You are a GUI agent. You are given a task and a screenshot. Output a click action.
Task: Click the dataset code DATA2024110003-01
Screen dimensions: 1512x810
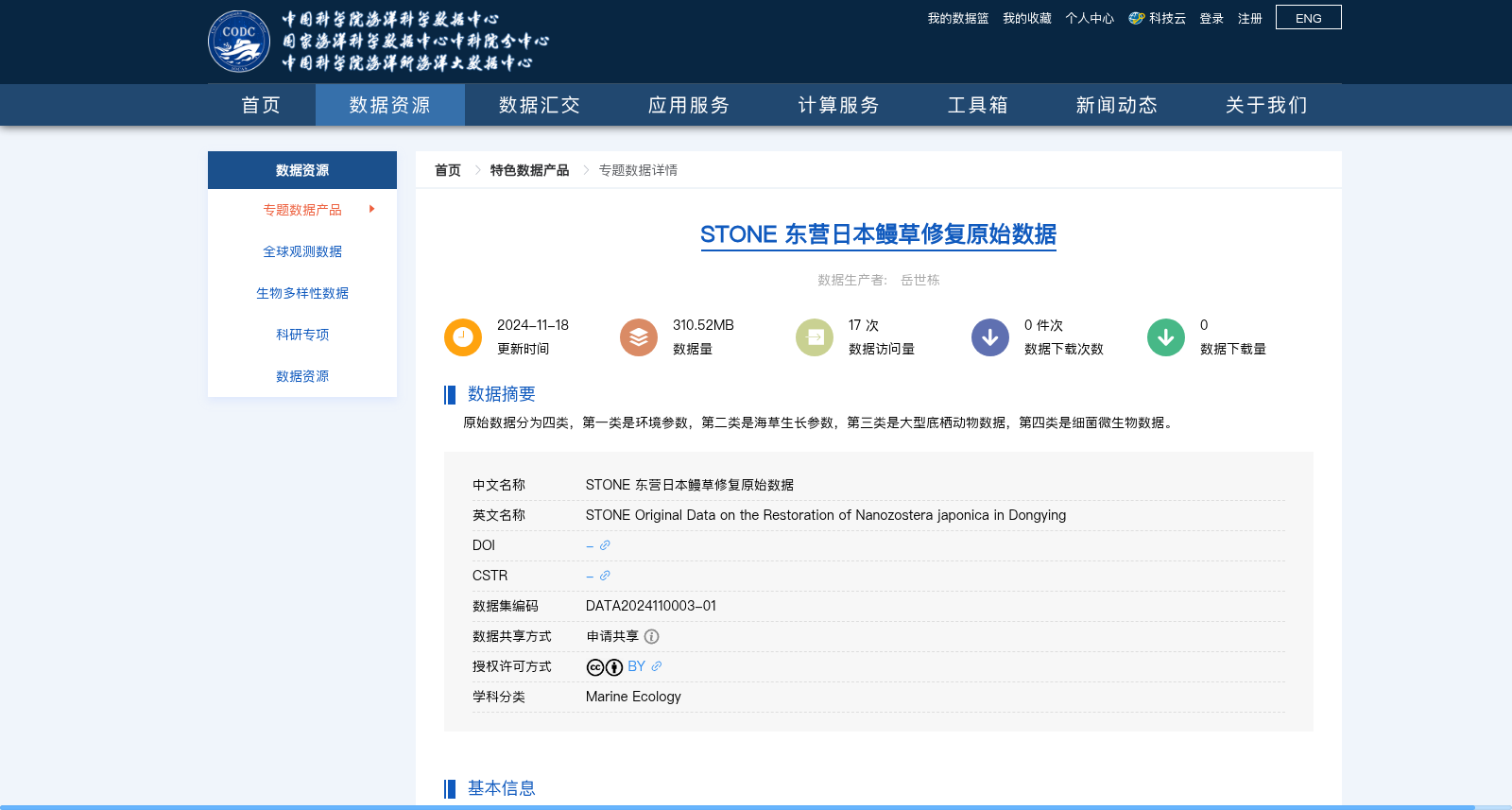(x=651, y=606)
